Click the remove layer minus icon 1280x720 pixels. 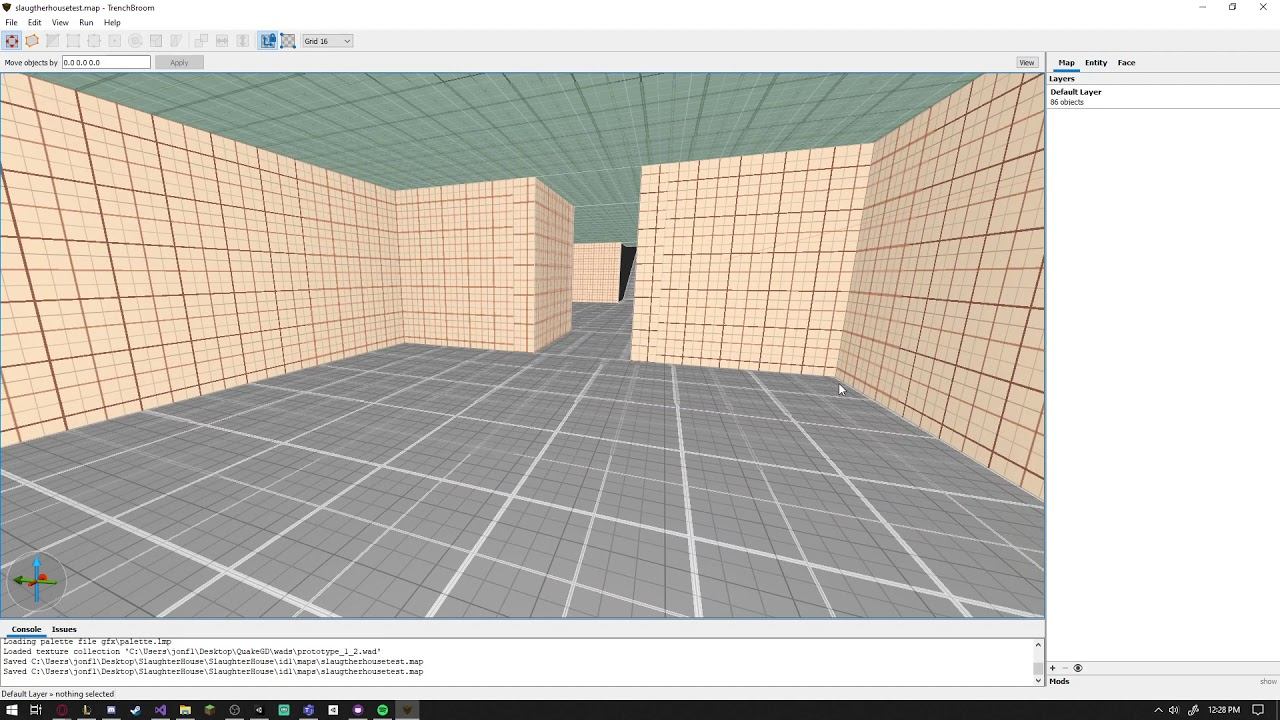click(x=1065, y=668)
